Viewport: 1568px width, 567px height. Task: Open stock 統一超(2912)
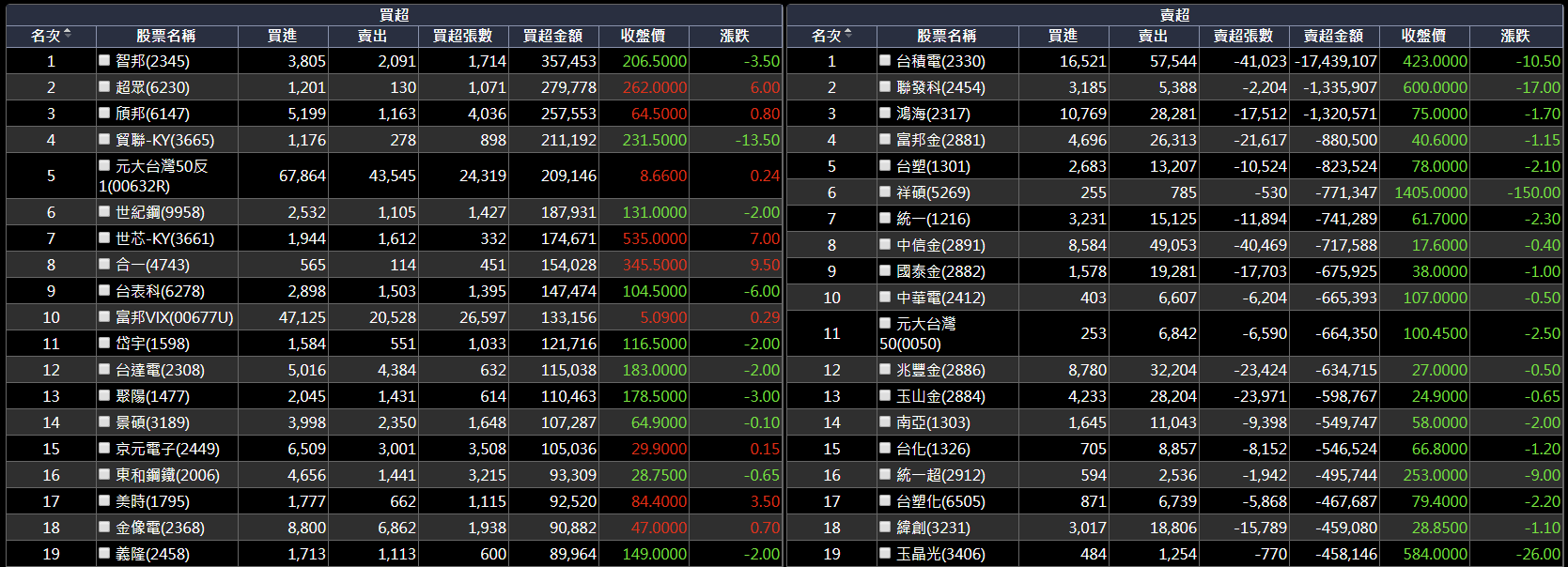[x=940, y=475]
